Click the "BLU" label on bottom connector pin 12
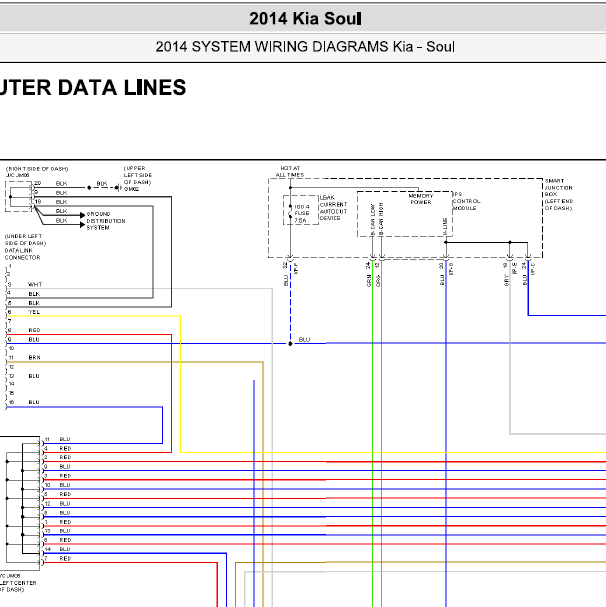The height and width of the screenshot is (607, 606). [65, 504]
